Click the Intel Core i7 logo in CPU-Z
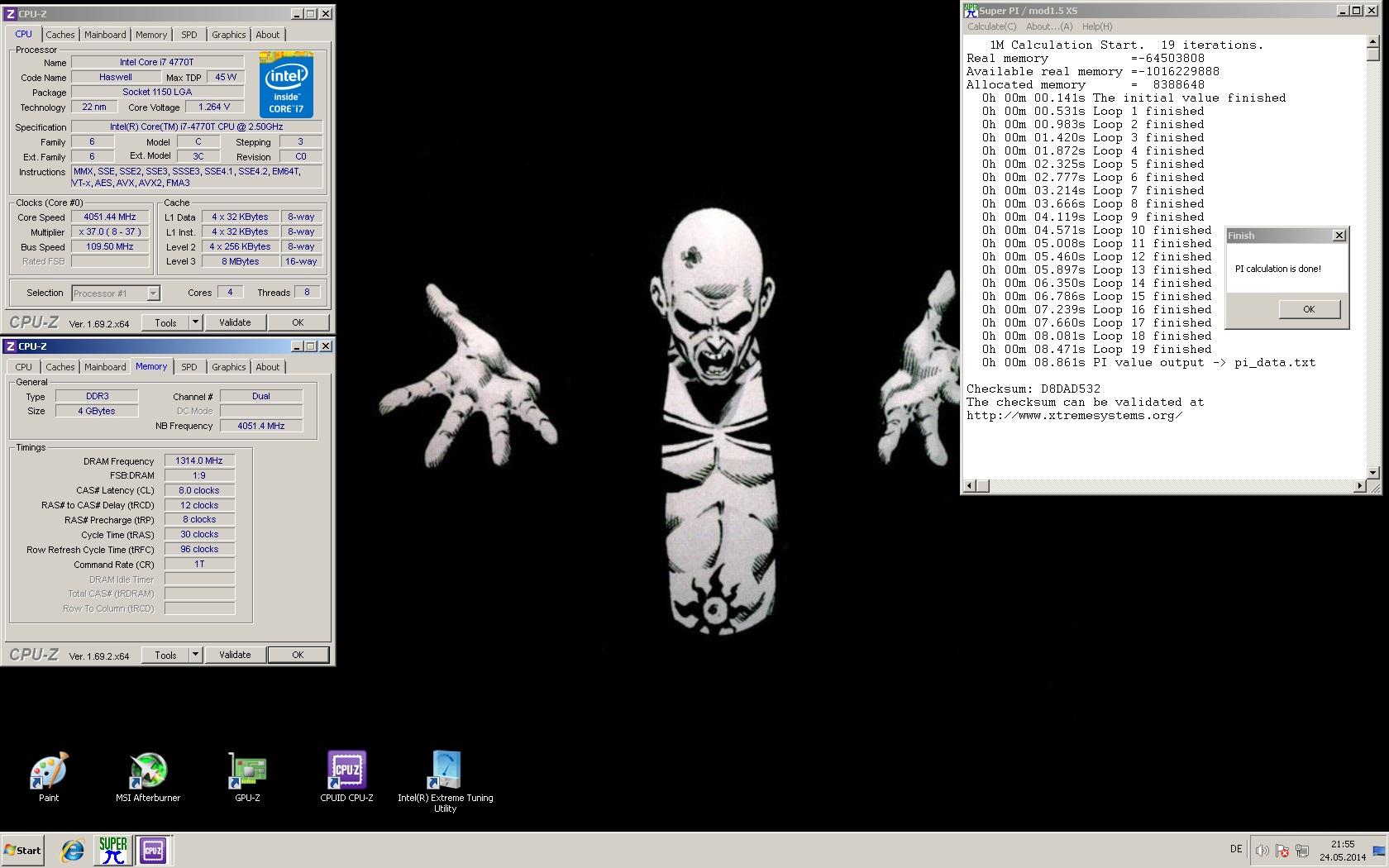The width and height of the screenshot is (1389, 868). (x=286, y=85)
